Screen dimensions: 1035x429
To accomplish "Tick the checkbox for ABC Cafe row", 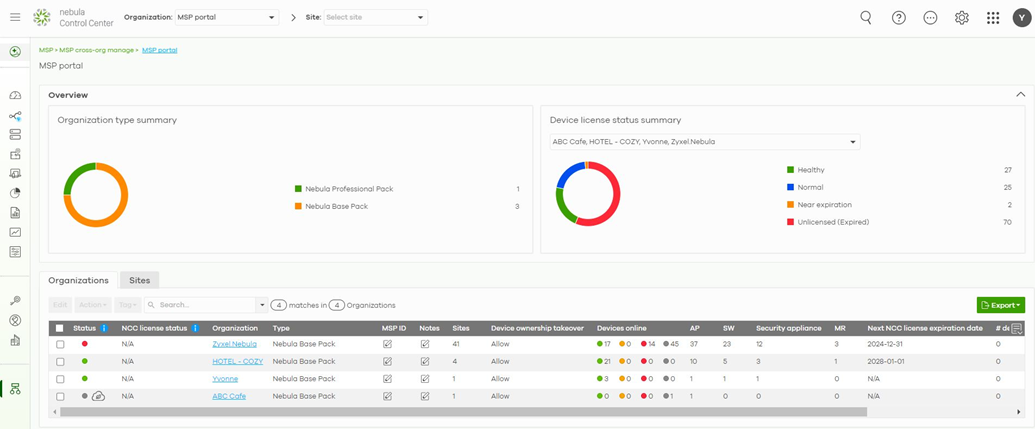I will point(60,396).
